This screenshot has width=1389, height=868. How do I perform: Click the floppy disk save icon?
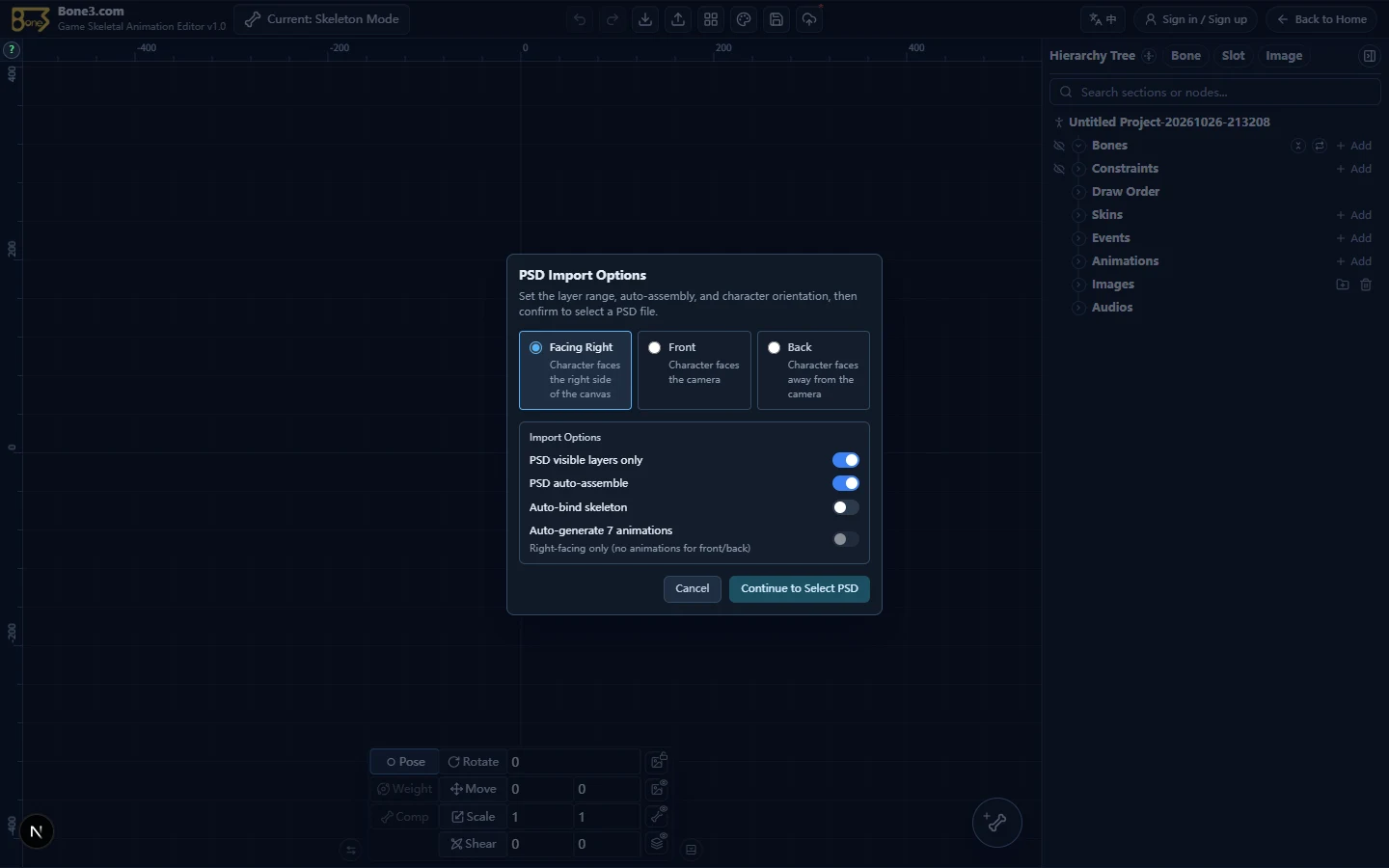(x=776, y=19)
